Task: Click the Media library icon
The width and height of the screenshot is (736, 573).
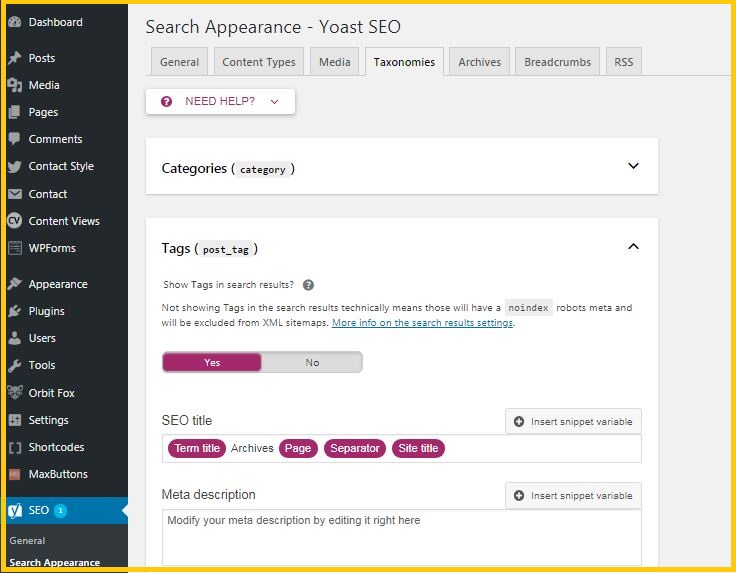Action: pyautogui.click(x=15, y=85)
